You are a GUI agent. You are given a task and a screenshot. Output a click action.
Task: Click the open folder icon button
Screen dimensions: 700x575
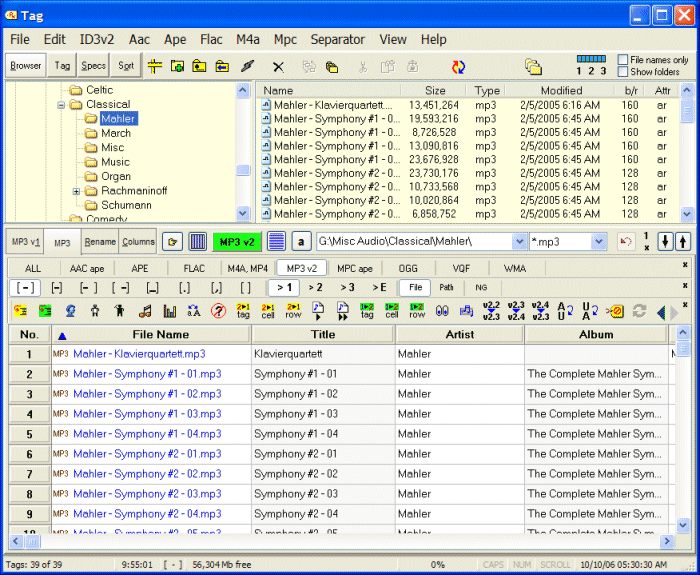coord(172,242)
